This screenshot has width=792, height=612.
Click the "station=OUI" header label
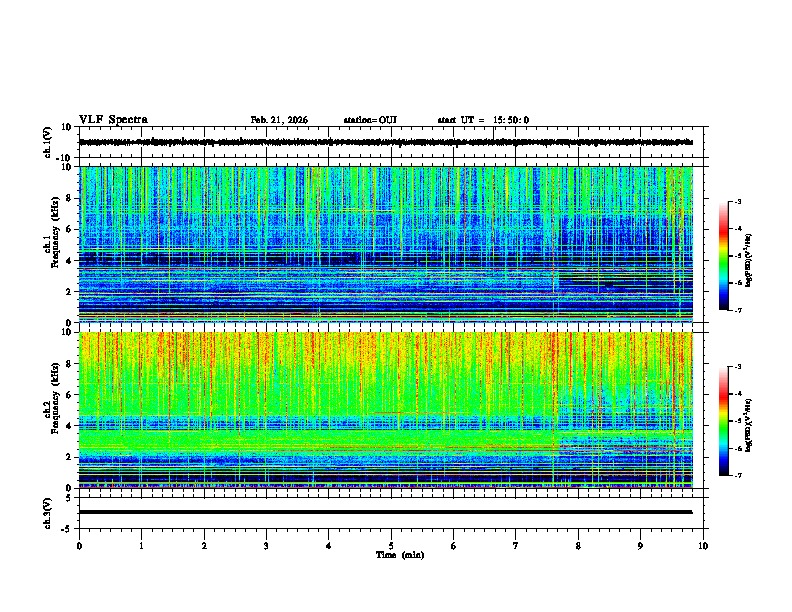tap(370, 120)
